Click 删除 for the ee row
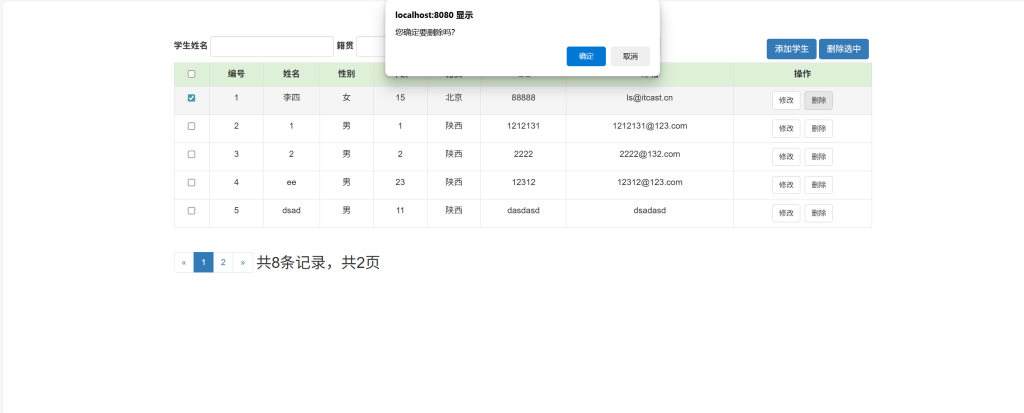The width and height of the screenshot is (1024, 413). pyautogui.click(x=818, y=185)
